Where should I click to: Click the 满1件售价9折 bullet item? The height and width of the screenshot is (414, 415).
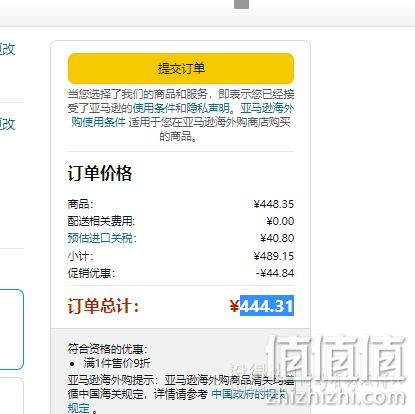(x=117, y=363)
